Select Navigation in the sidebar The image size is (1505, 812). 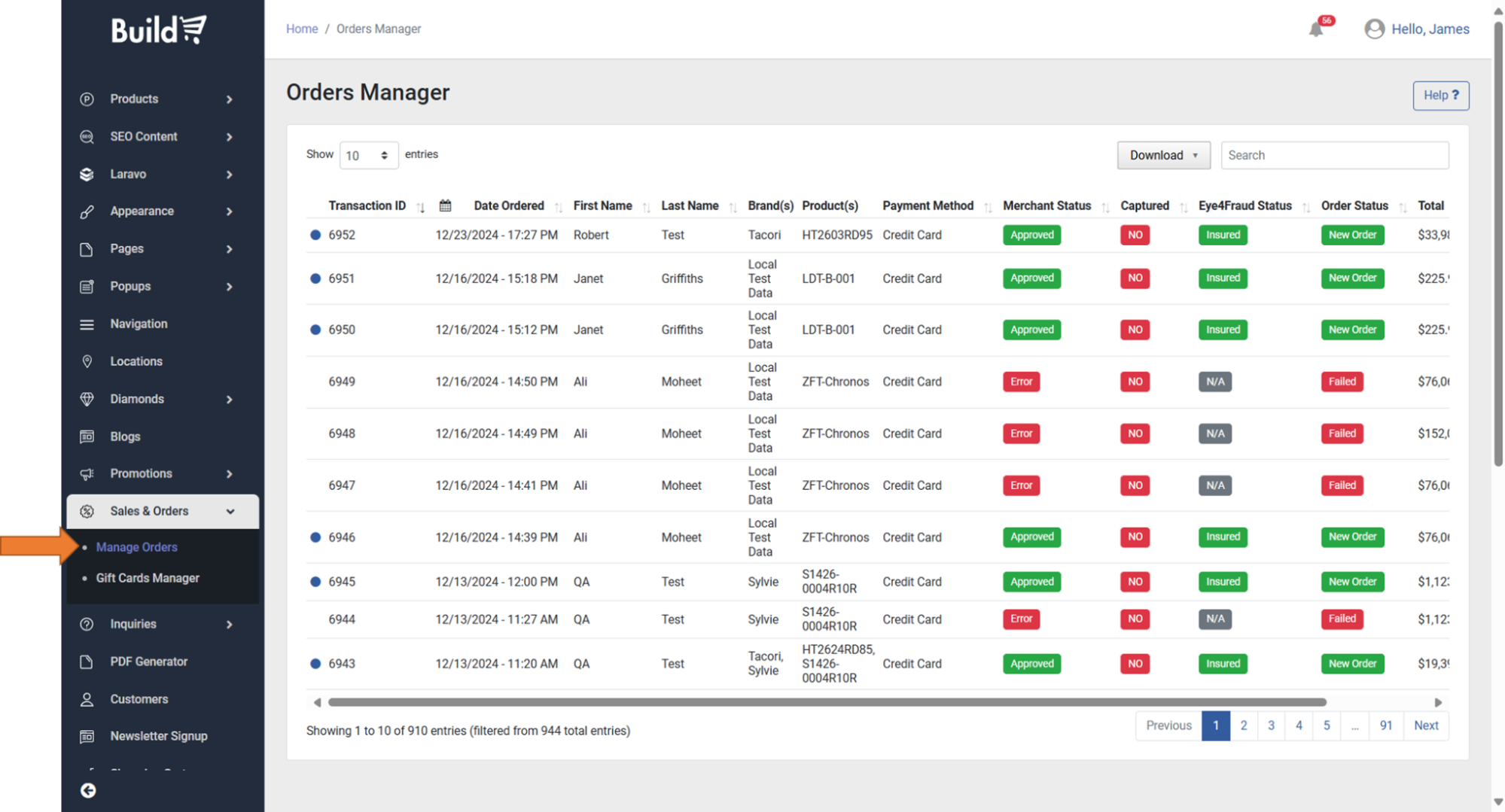139,324
